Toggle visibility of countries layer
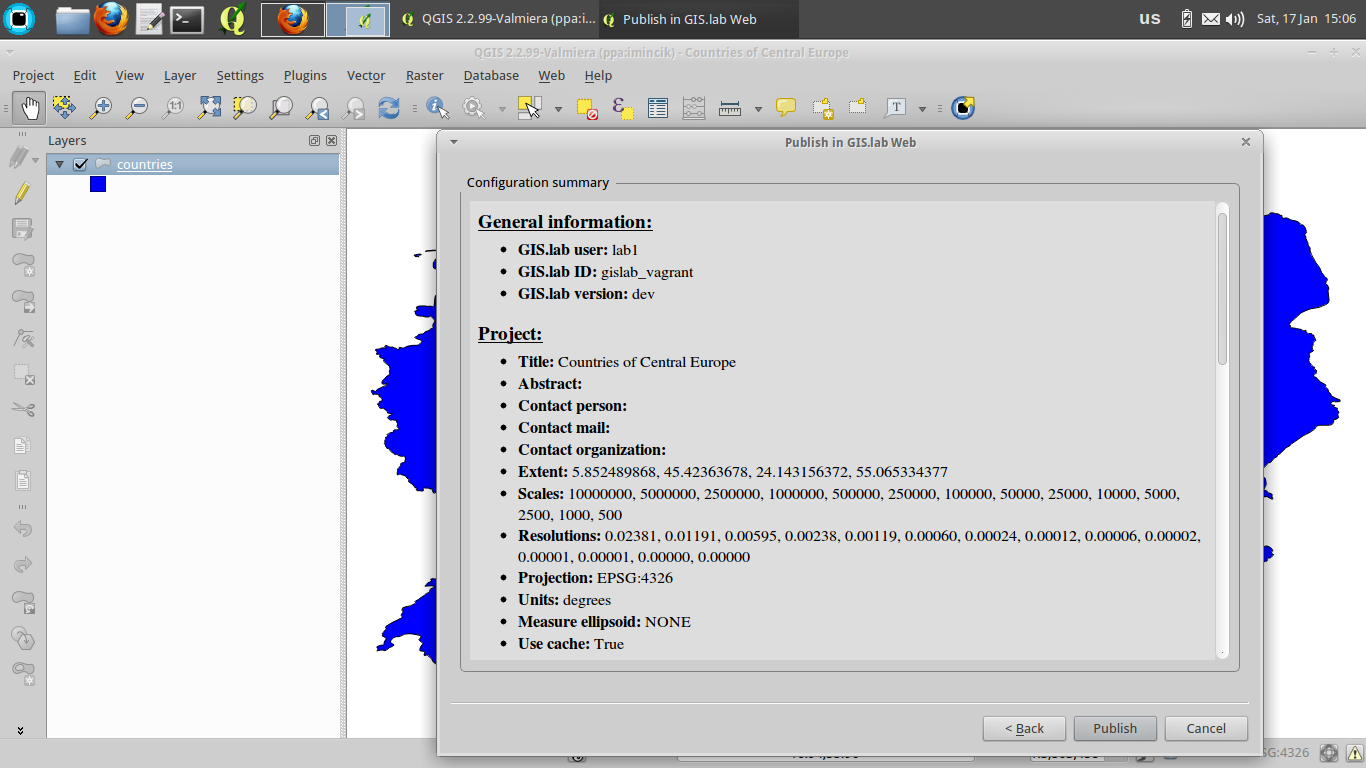The height and width of the screenshot is (768, 1366). (x=81, y=164)
